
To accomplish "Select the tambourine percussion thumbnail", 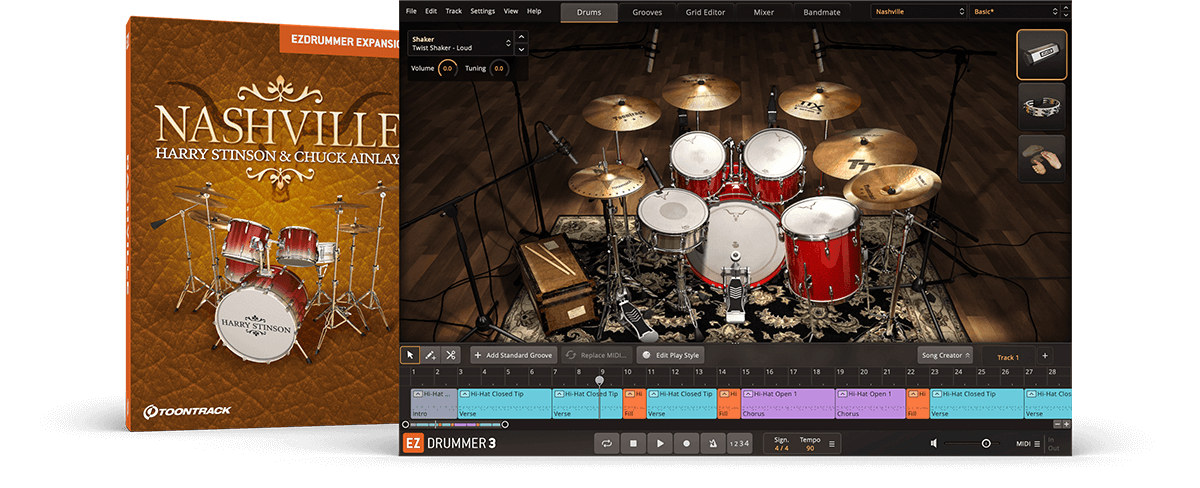I will (x=1041, y=106).
